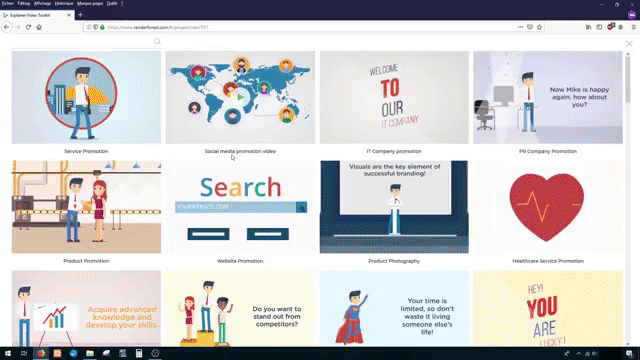Open the page actions three-dots menu

(x=520, y=27)
